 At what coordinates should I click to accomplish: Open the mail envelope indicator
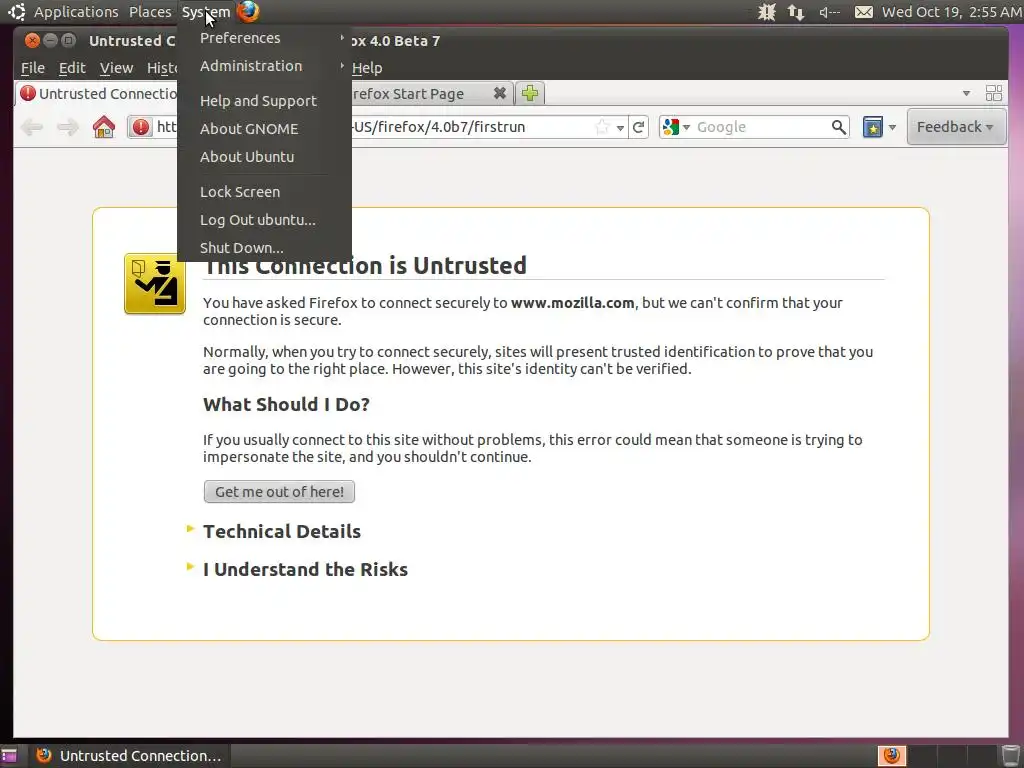(863, 12)
